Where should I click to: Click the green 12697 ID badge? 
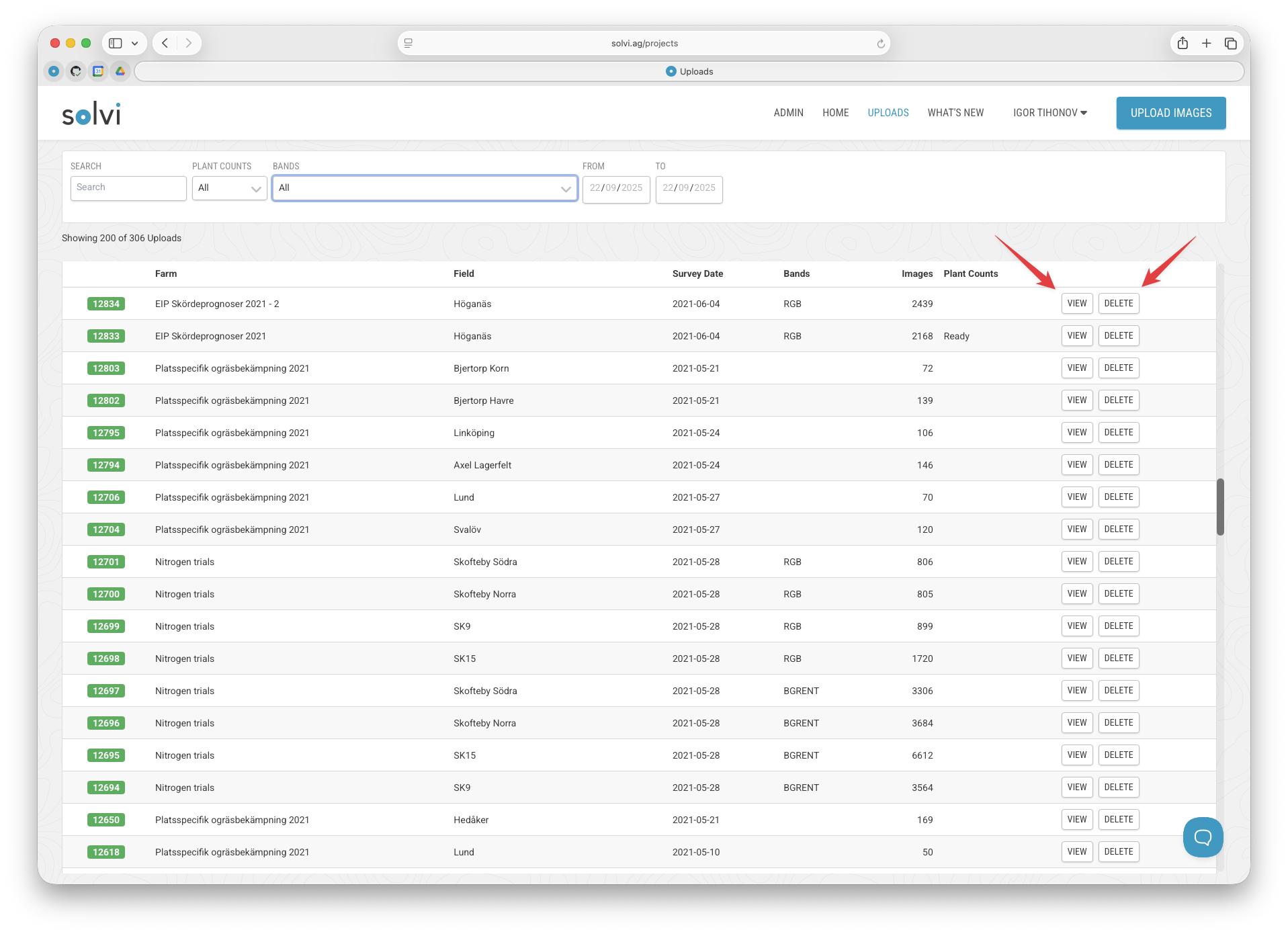106,691
